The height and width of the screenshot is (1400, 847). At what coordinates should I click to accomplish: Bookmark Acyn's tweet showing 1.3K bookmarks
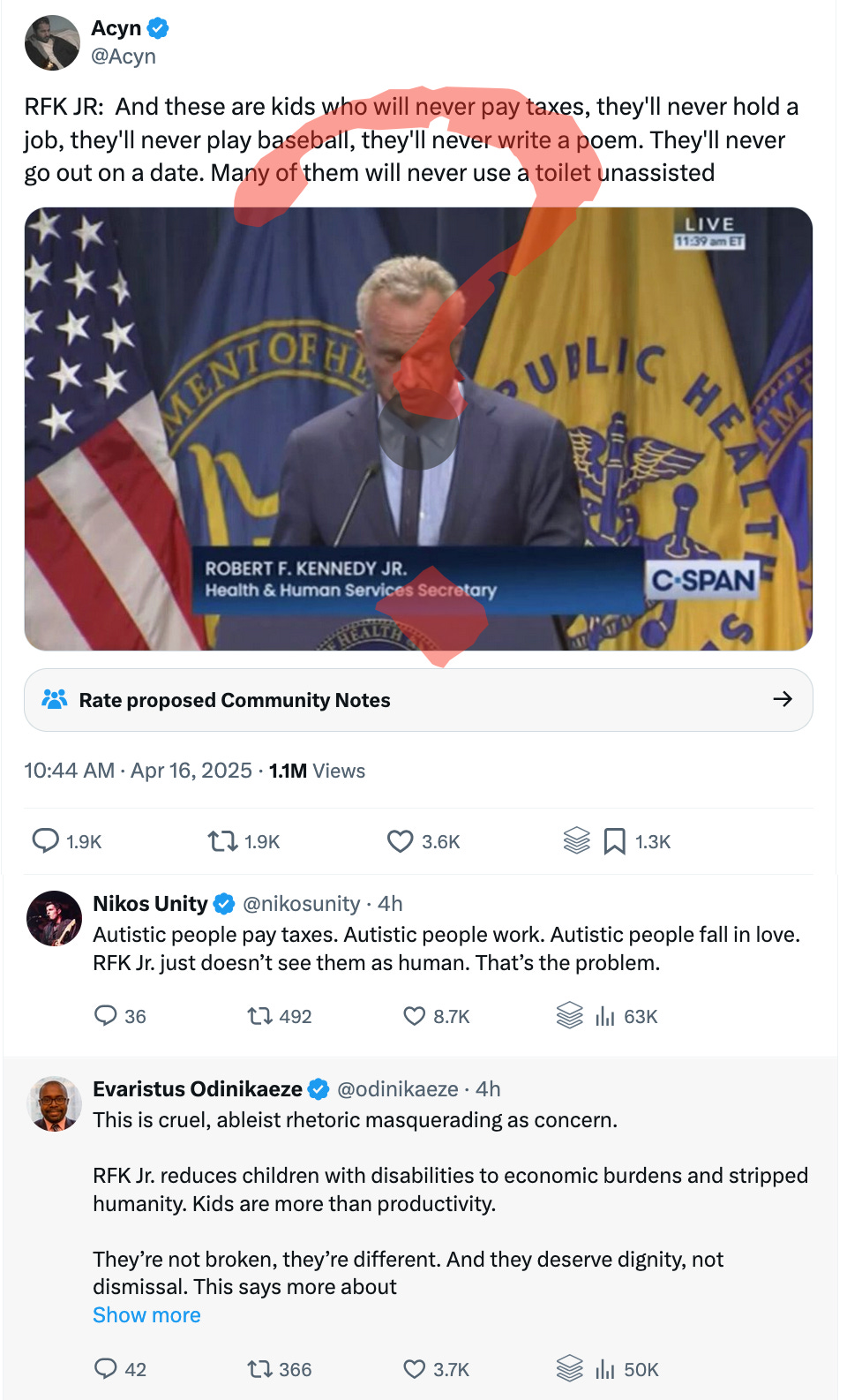pyautogui.click(x=614, y=841)
